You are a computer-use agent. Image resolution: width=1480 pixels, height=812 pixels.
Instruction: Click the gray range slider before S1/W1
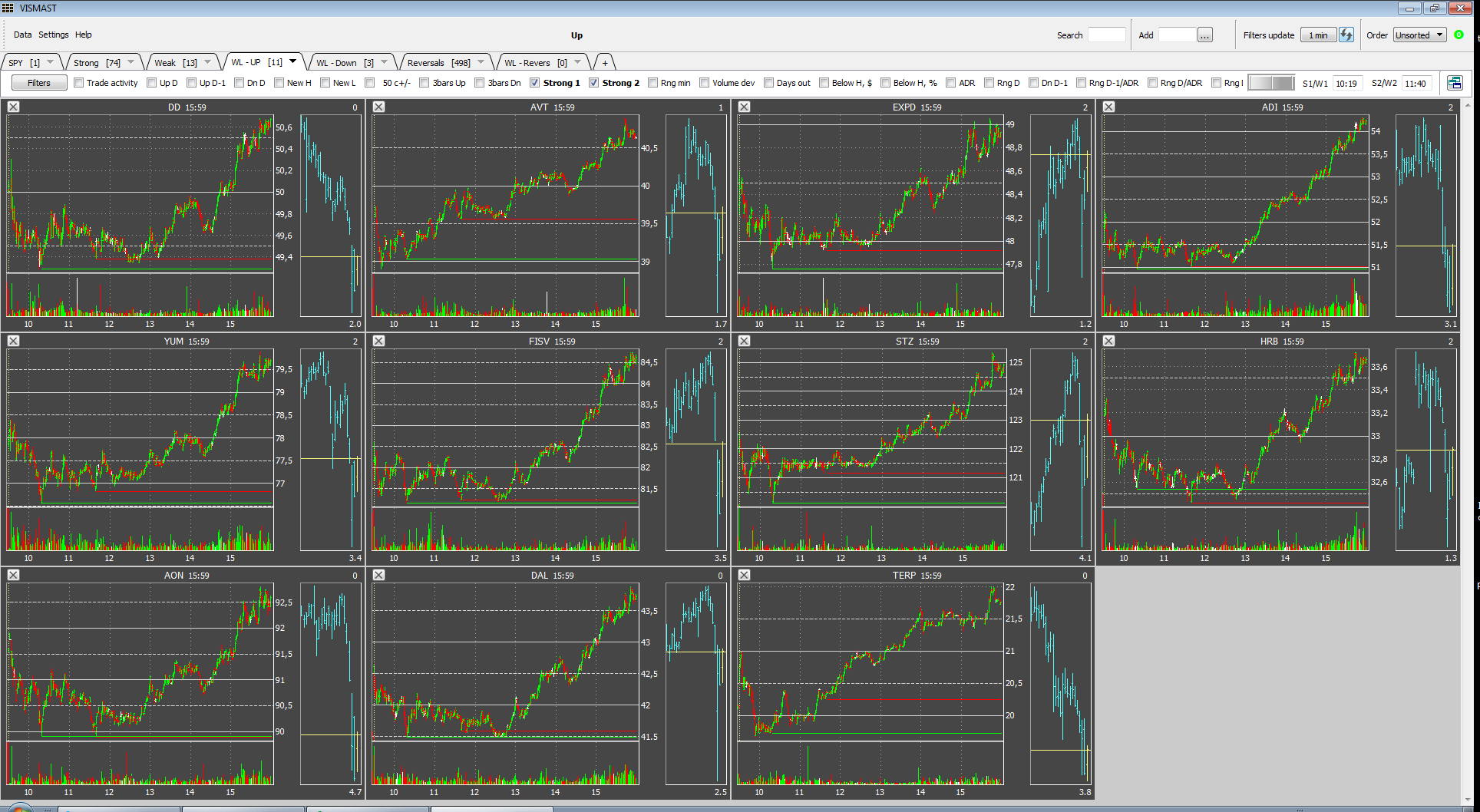[x=1271, y=83]
